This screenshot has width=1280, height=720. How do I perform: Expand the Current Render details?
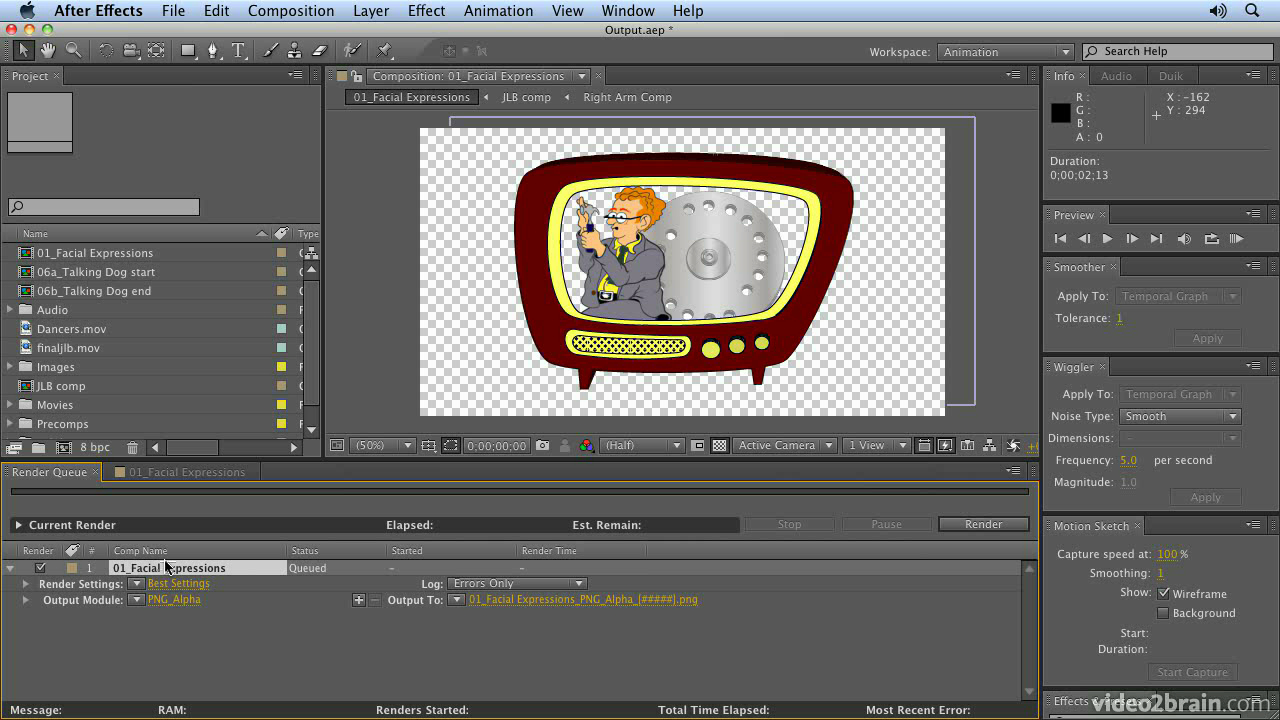click(x=18, y=525)
